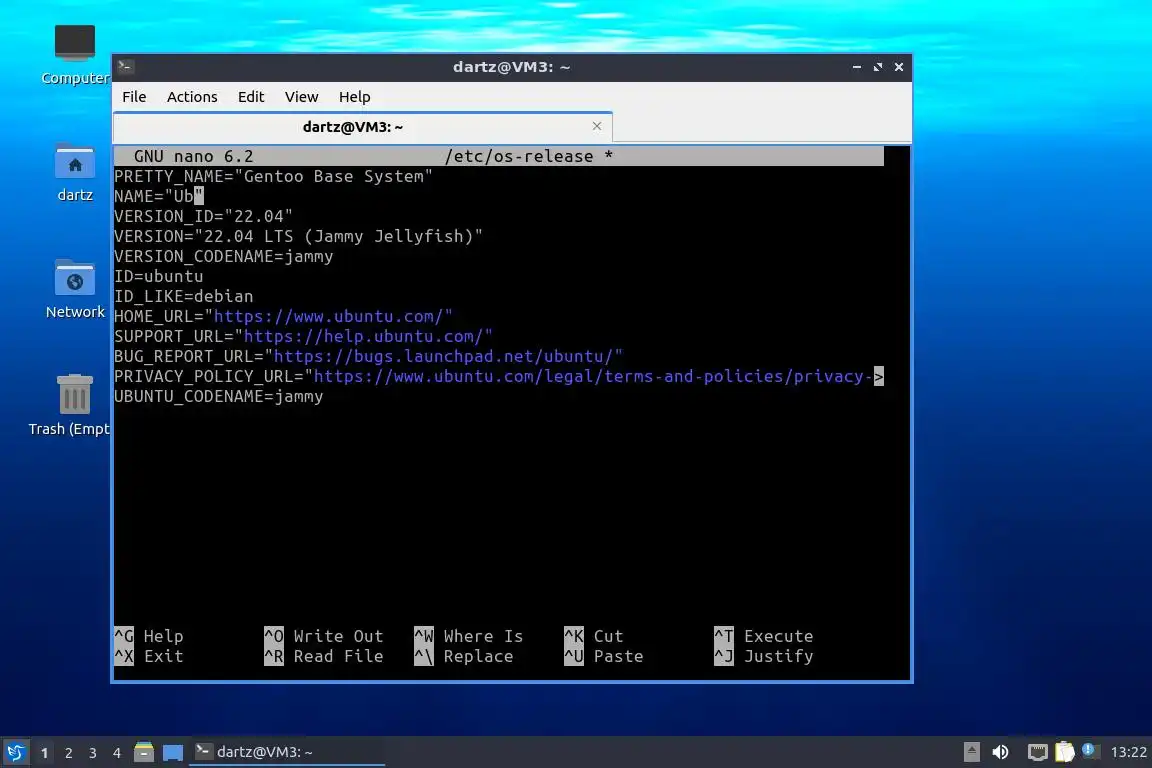Open the Edit menu
1152x768 pixels.
251,97
